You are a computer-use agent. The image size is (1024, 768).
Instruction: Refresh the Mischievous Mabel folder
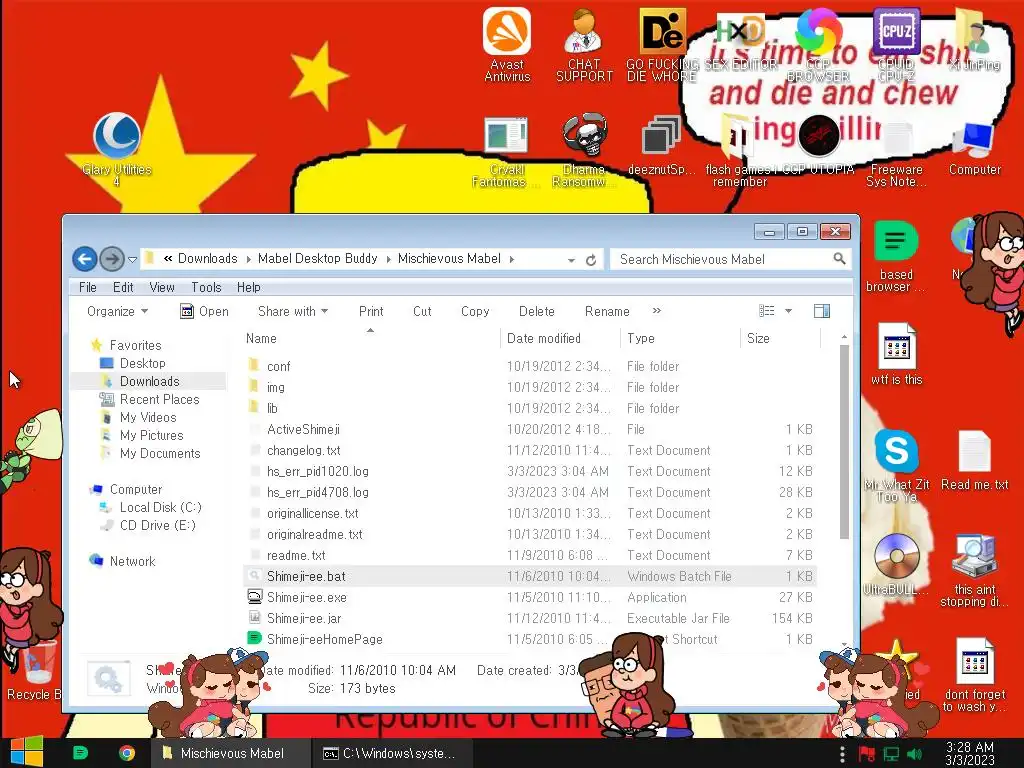591,260
